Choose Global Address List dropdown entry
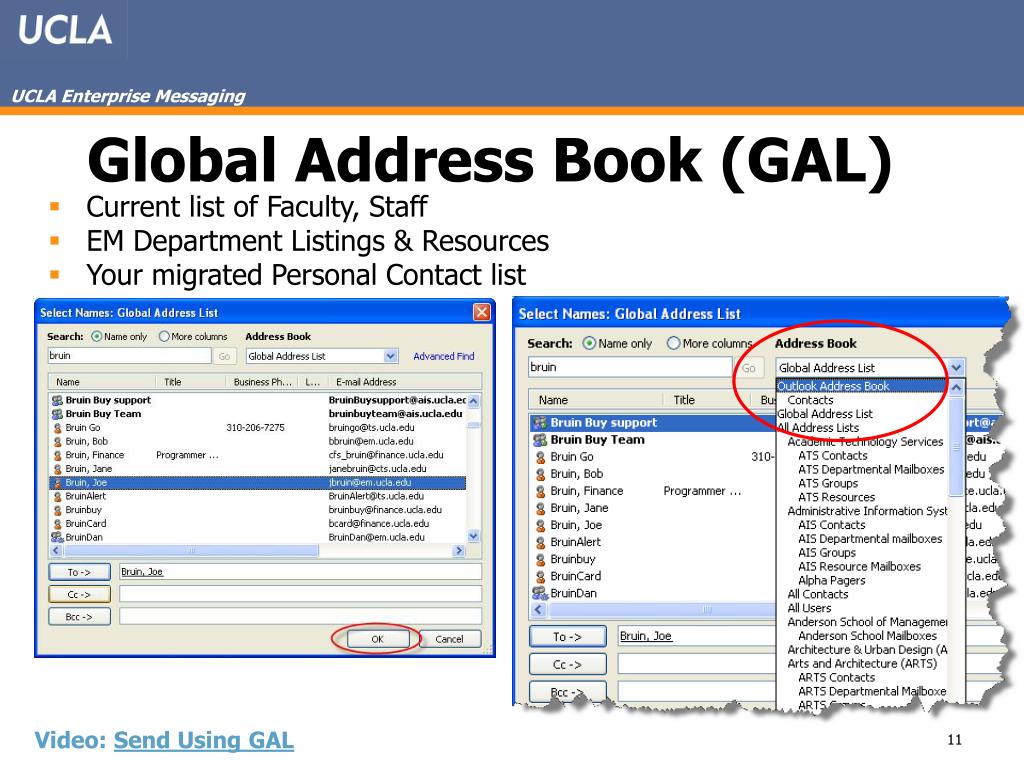This screenshot has width=1024, height=768. [824, 414]
